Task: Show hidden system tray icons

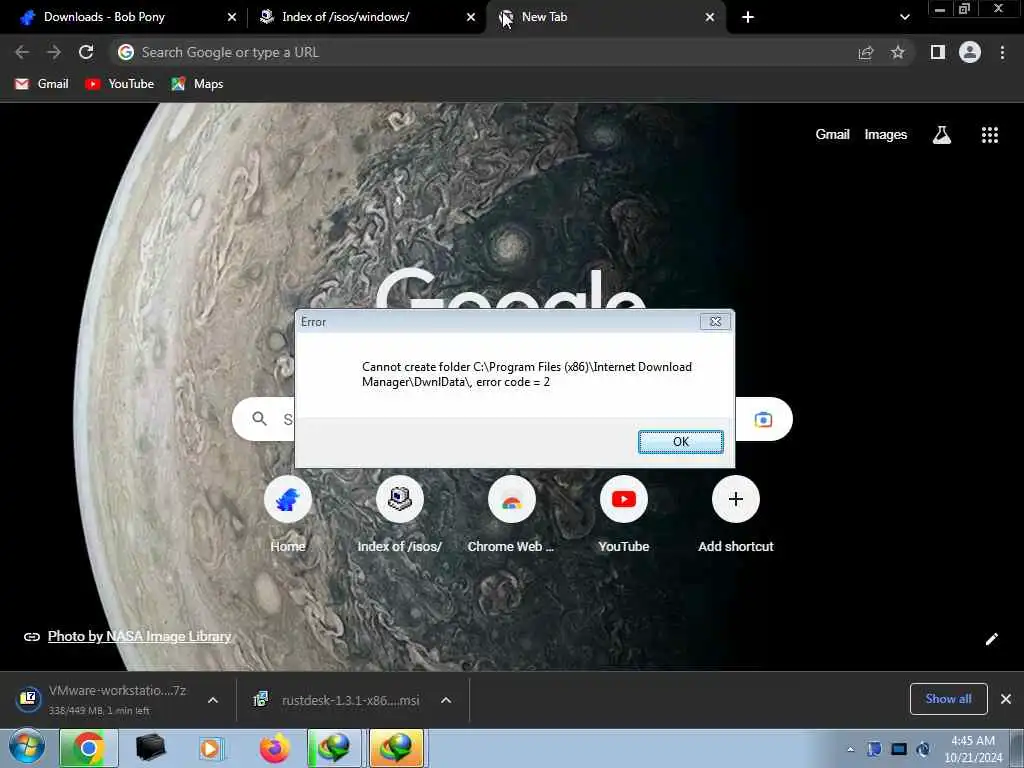Action: (850, 749)
